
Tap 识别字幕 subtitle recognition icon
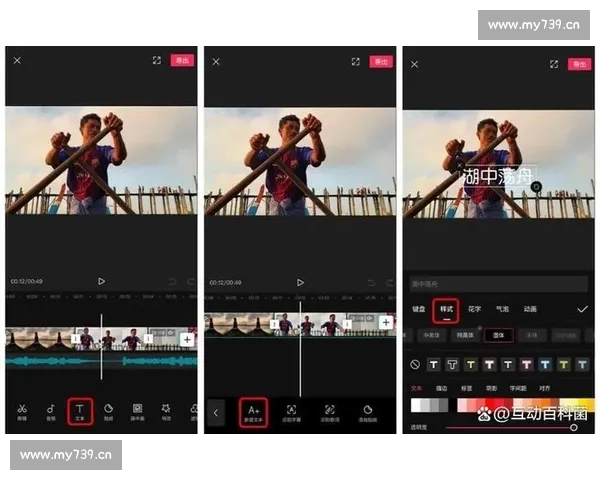click(291, 413)
